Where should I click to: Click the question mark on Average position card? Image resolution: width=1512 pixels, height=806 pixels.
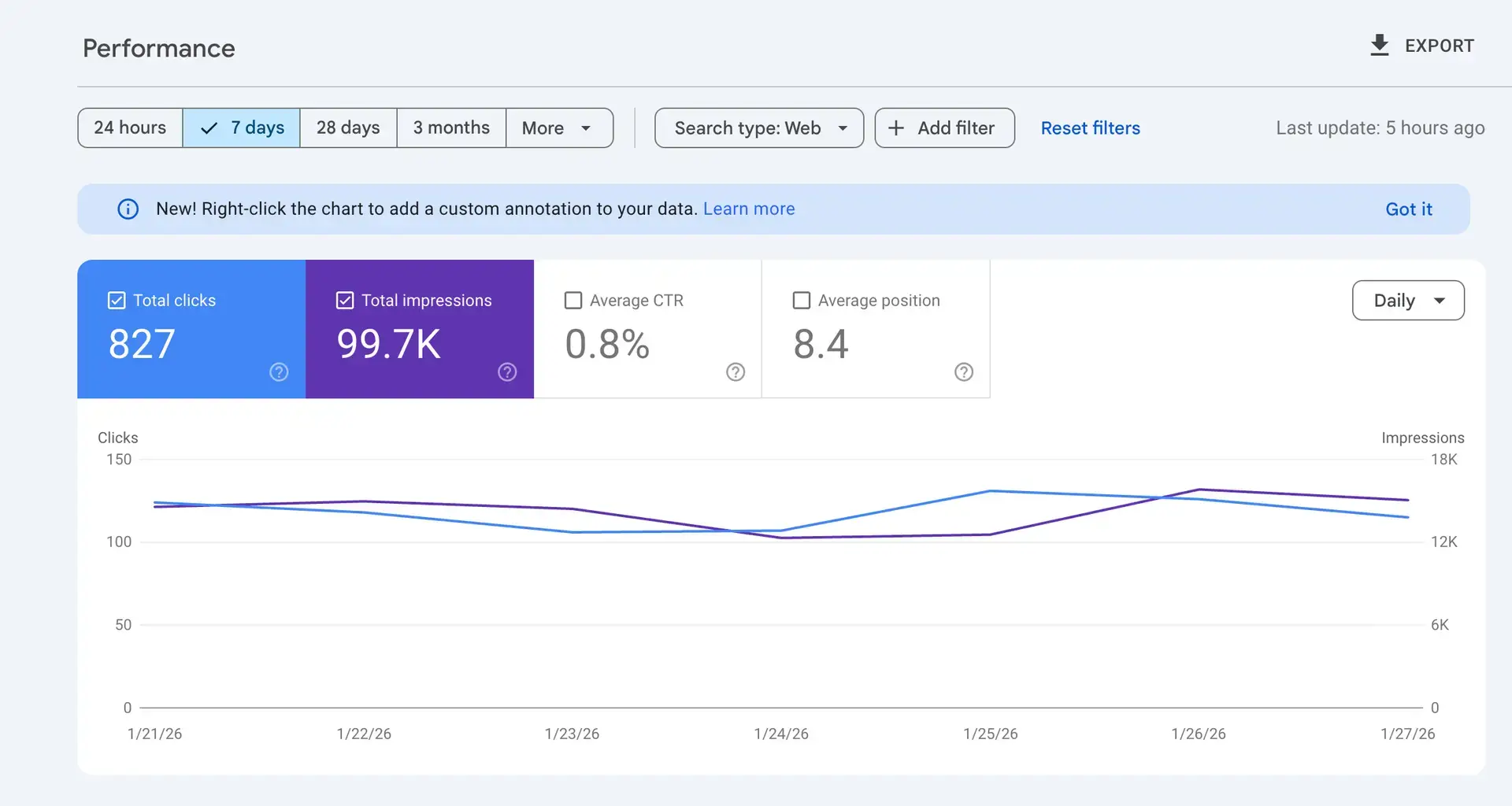pyautogui.click(x=964, y=372)
